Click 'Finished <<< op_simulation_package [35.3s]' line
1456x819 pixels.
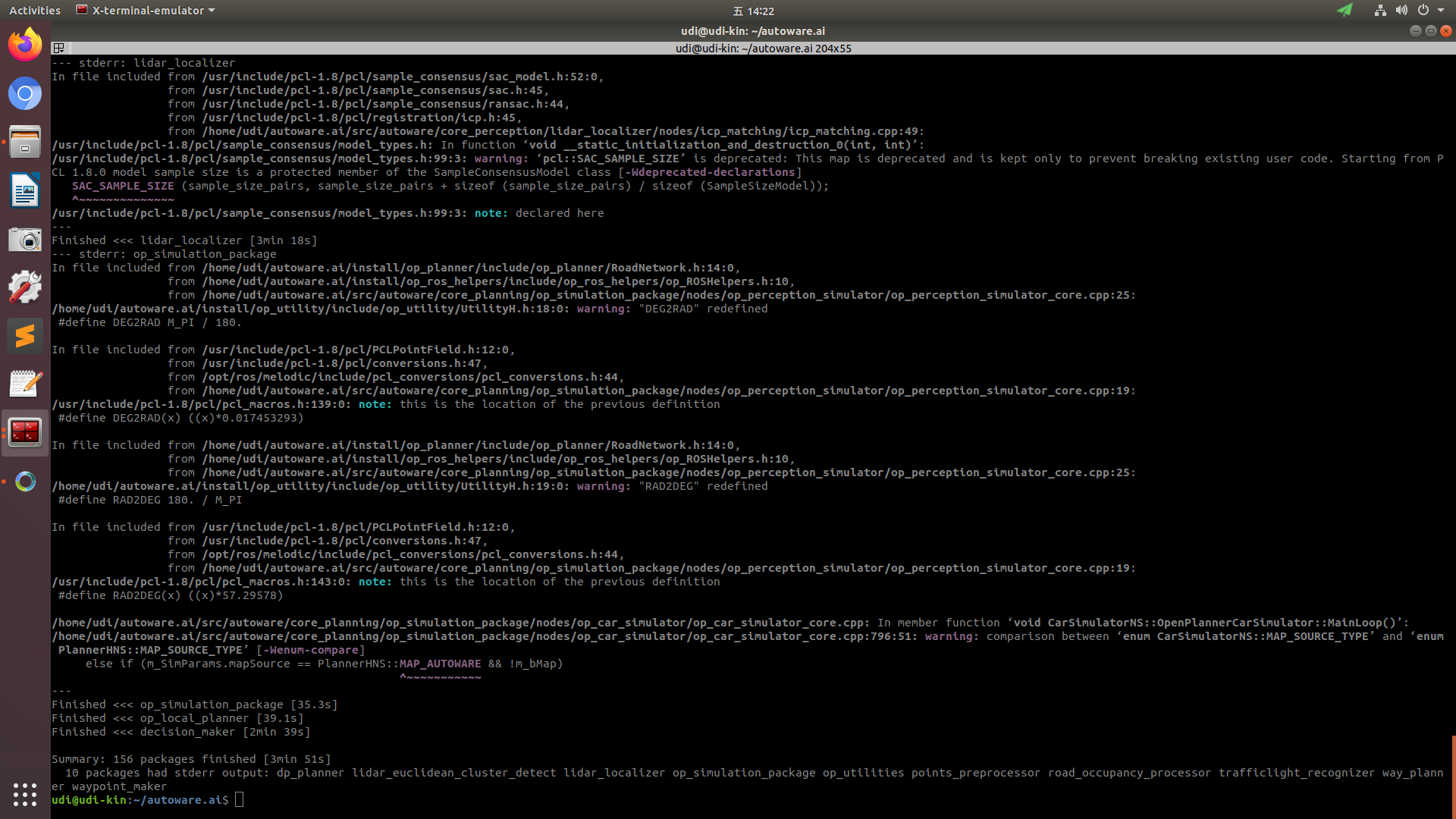(x=195, y=704)
